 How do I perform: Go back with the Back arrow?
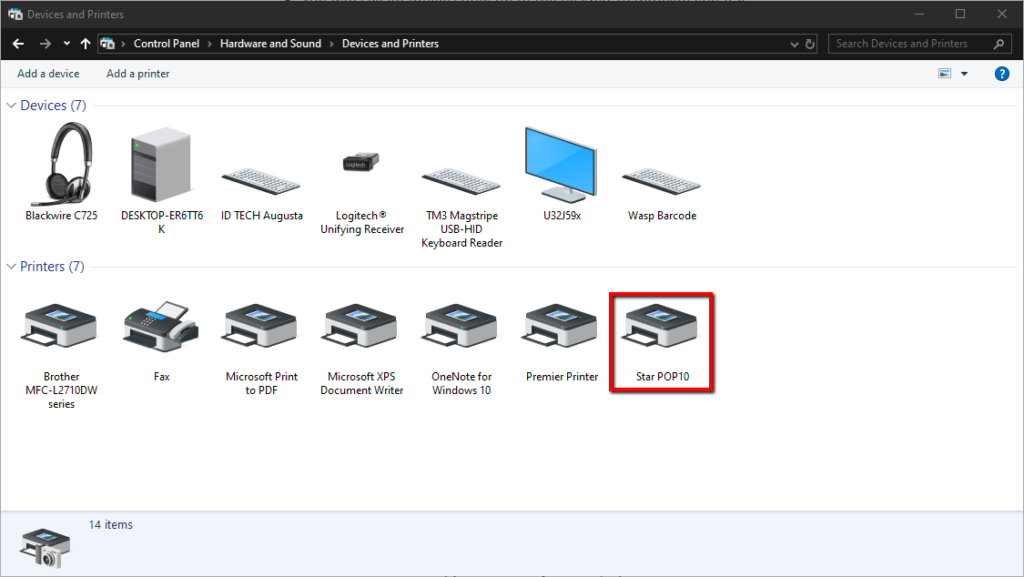click(x=18, y=44)
